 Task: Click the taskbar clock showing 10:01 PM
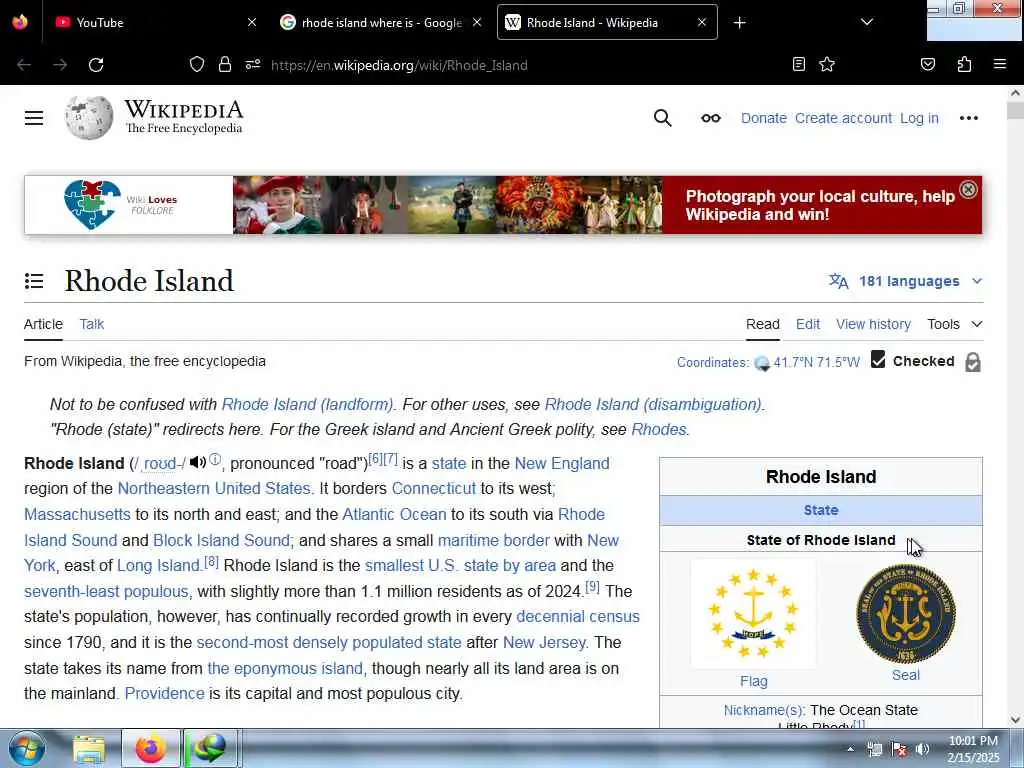pyautogui.click(x=973, y=749)
